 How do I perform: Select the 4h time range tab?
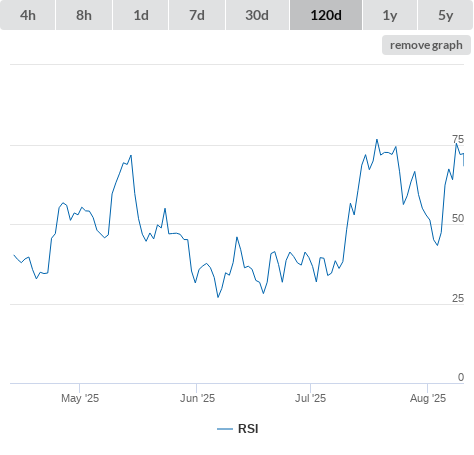[x=28, y=15]
